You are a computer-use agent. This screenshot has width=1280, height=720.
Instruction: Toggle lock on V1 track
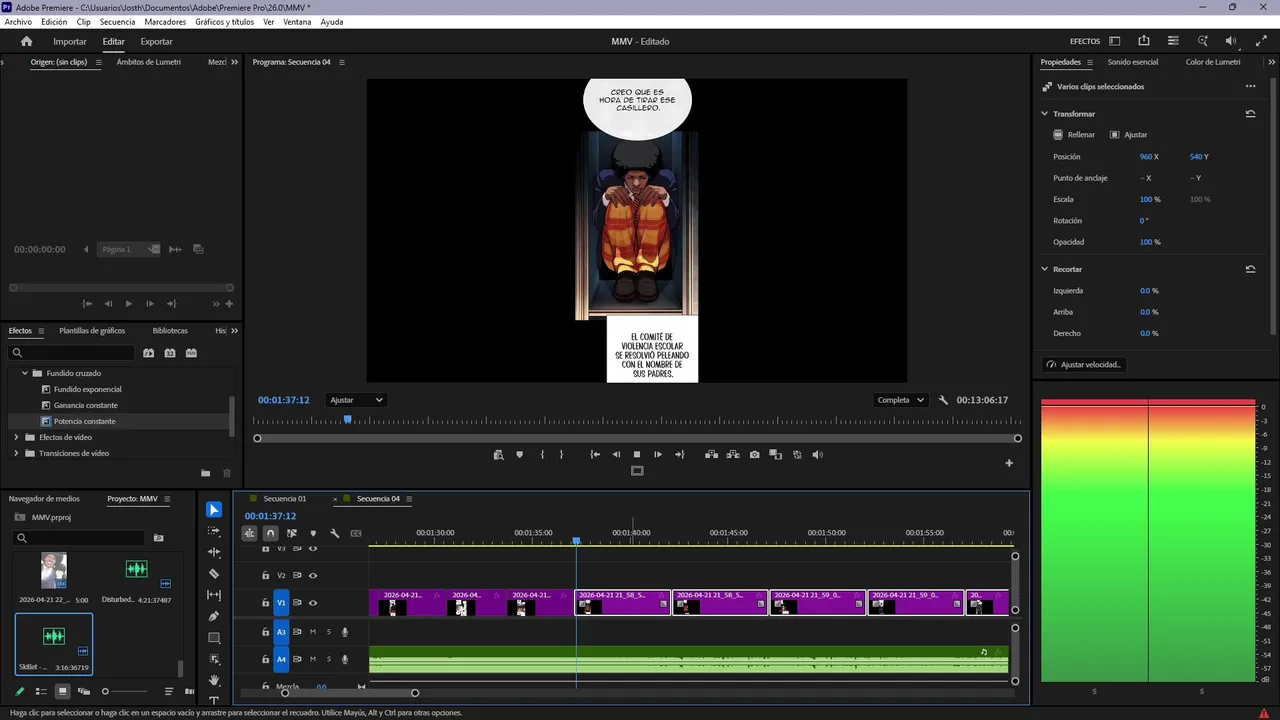tap(265, 603)
